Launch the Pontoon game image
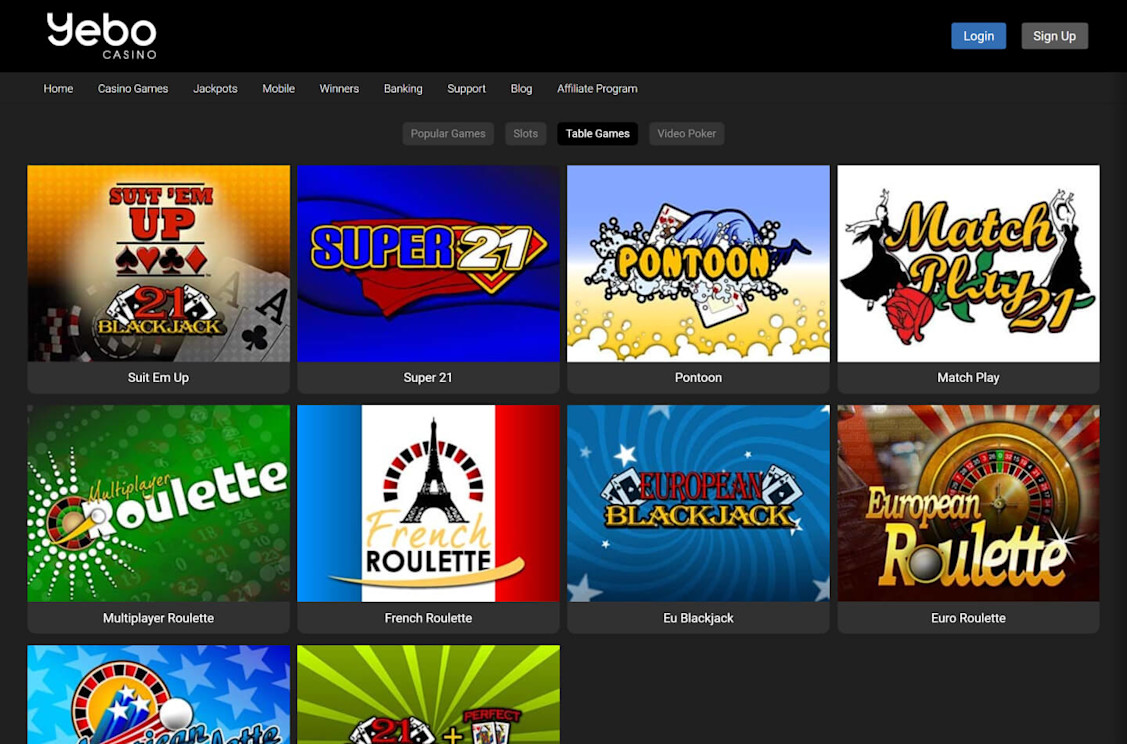The height and width of the screenshot is (744, 1127). coord(698,263)
